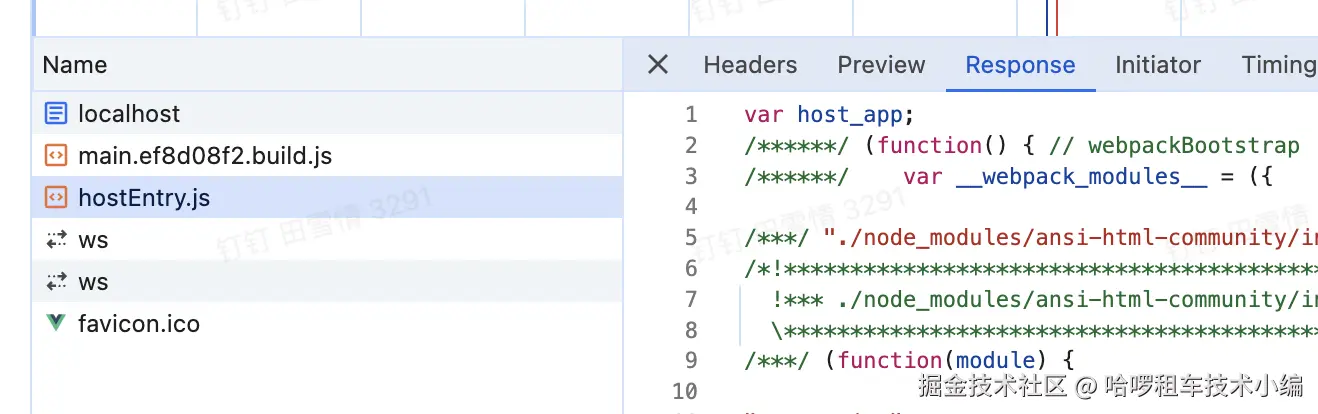Click the first ws websocket icon

(56, 240)
